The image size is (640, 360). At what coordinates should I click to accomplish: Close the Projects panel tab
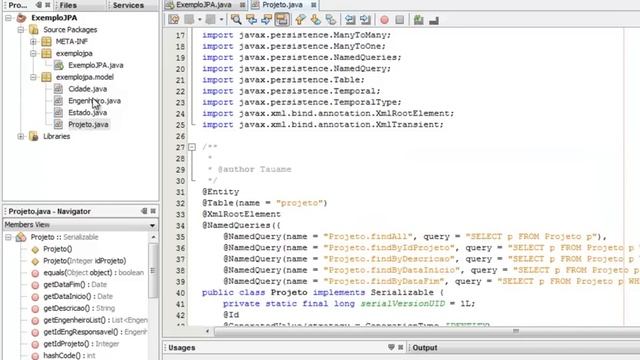pyautogui.click(x=48, y=5)
